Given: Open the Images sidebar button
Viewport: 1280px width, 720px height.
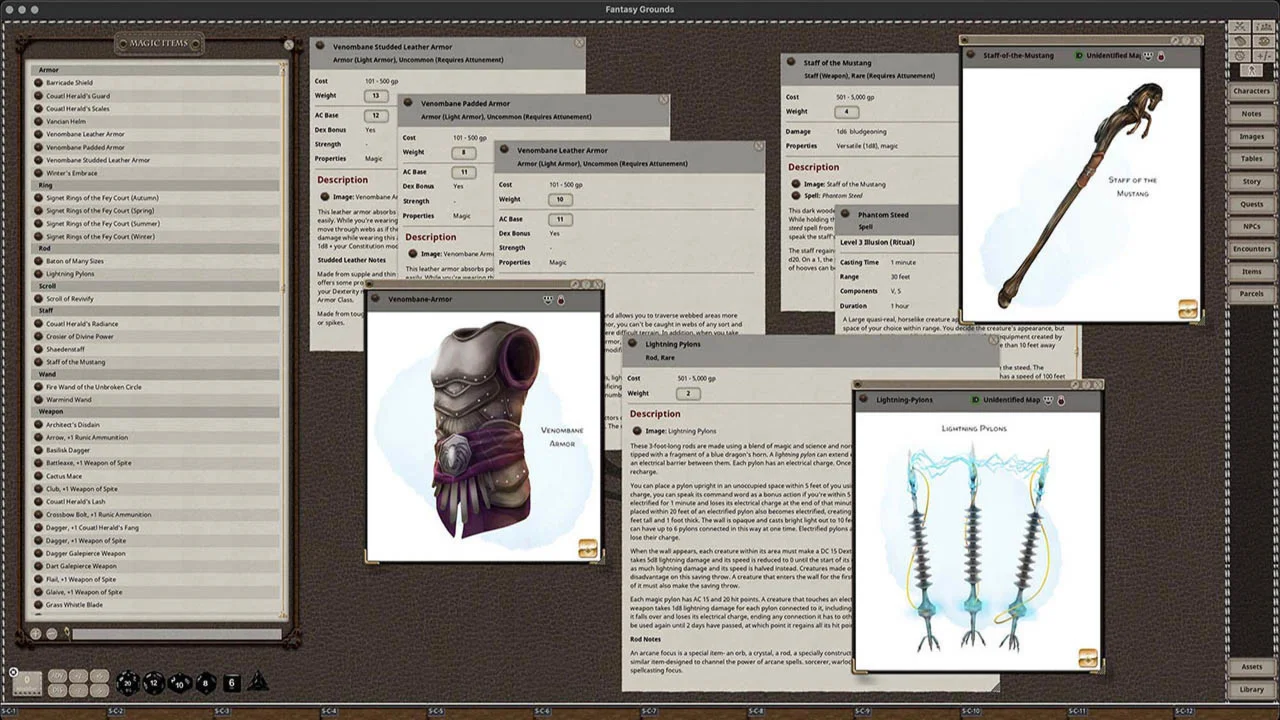Looking at the screenshot, I should [1251, 136].
